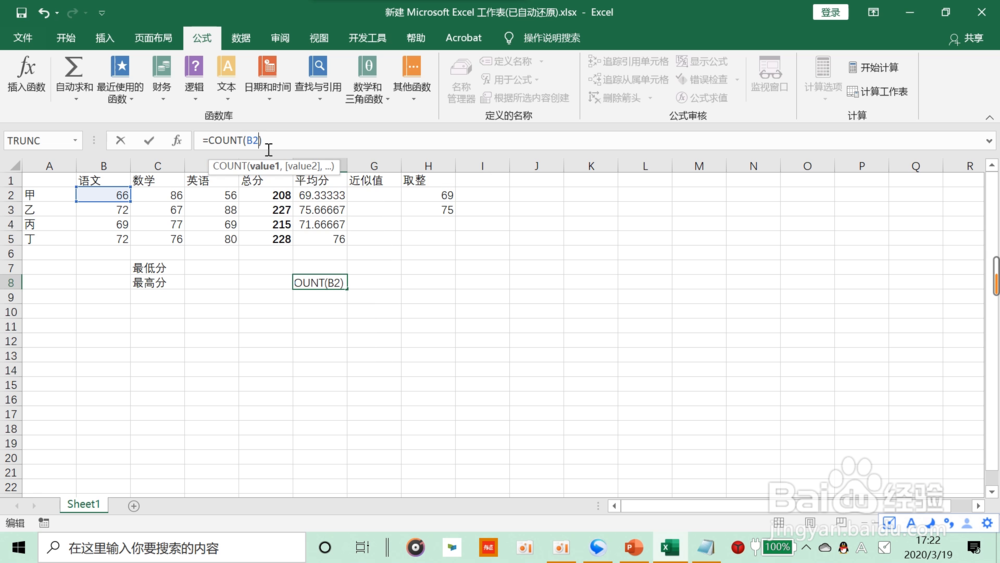Click the AutoSum (自动求和) sigma icon
This screenshot has width=1000, height=563.
[73, 67]
